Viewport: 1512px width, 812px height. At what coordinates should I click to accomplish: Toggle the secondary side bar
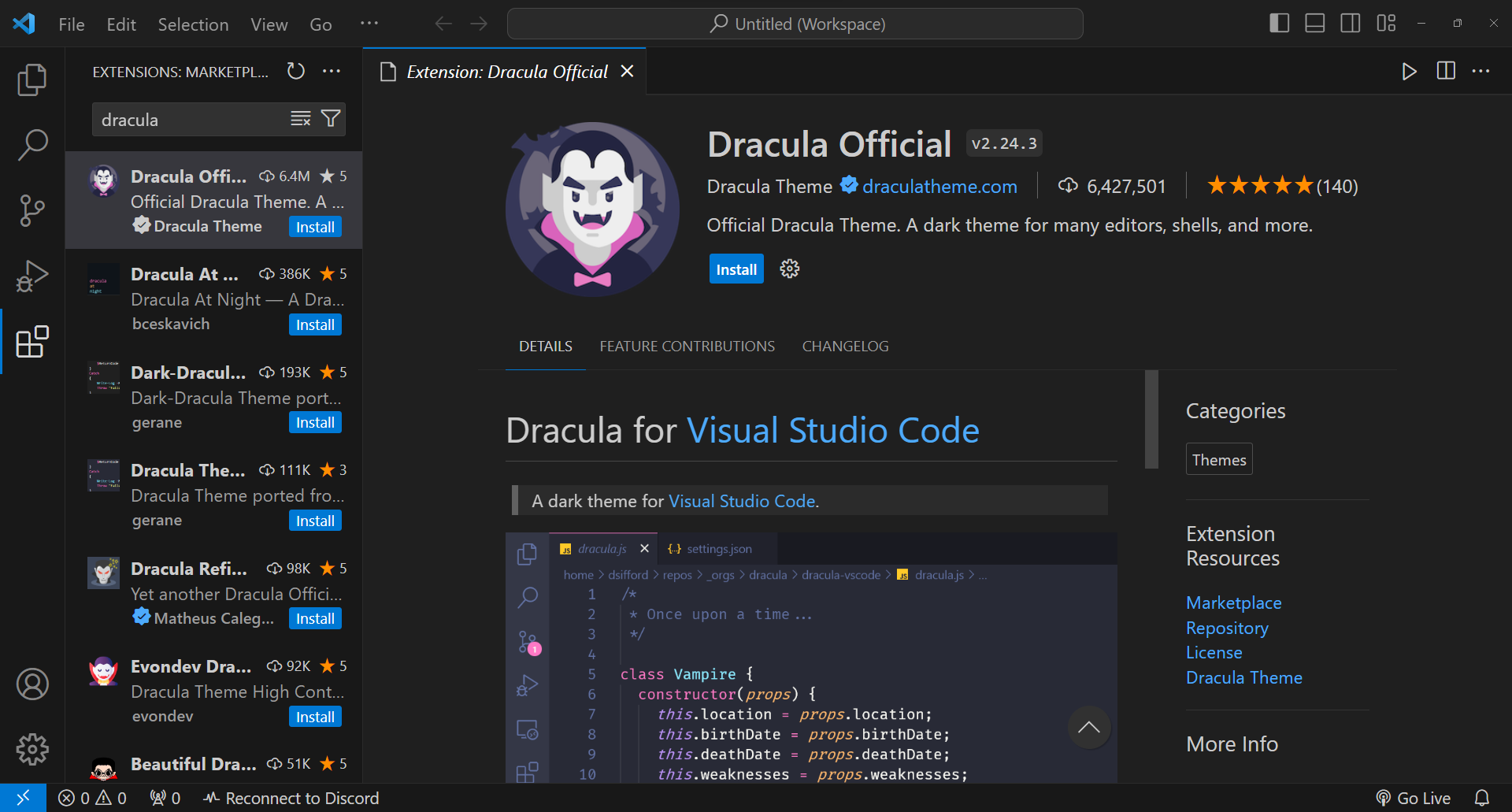1350,24
